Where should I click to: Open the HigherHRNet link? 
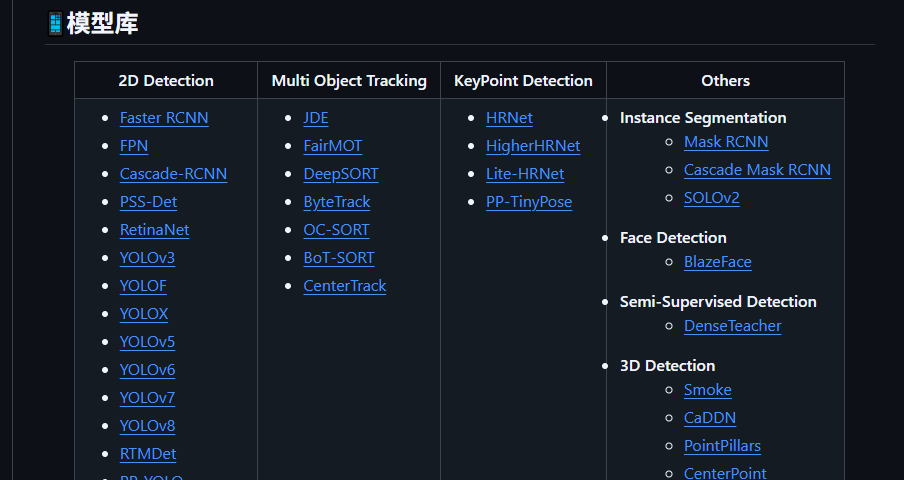pos(533,146)
